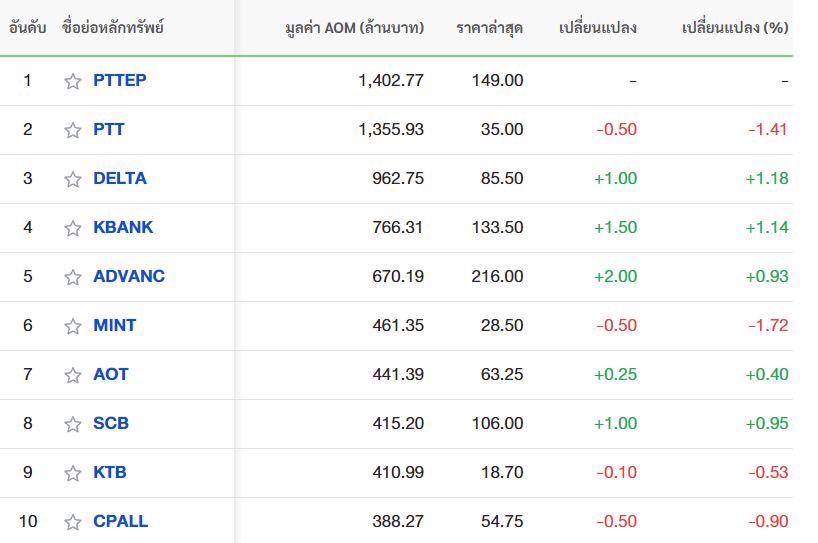Toggle favorite star for DELTA
Screen dimensions: 818x543
point(73,179)
